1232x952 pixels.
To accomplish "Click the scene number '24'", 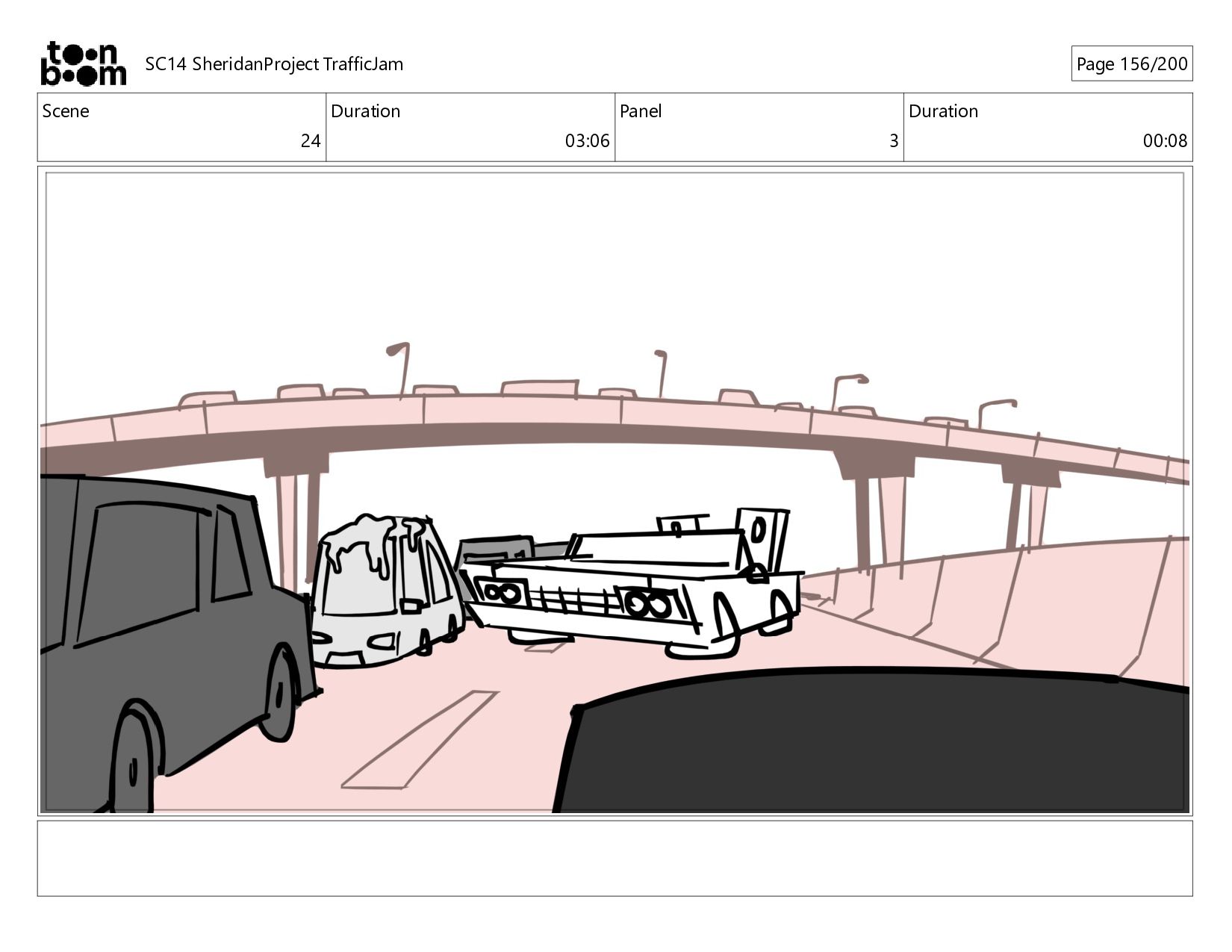I will click(x=311, y=141).
